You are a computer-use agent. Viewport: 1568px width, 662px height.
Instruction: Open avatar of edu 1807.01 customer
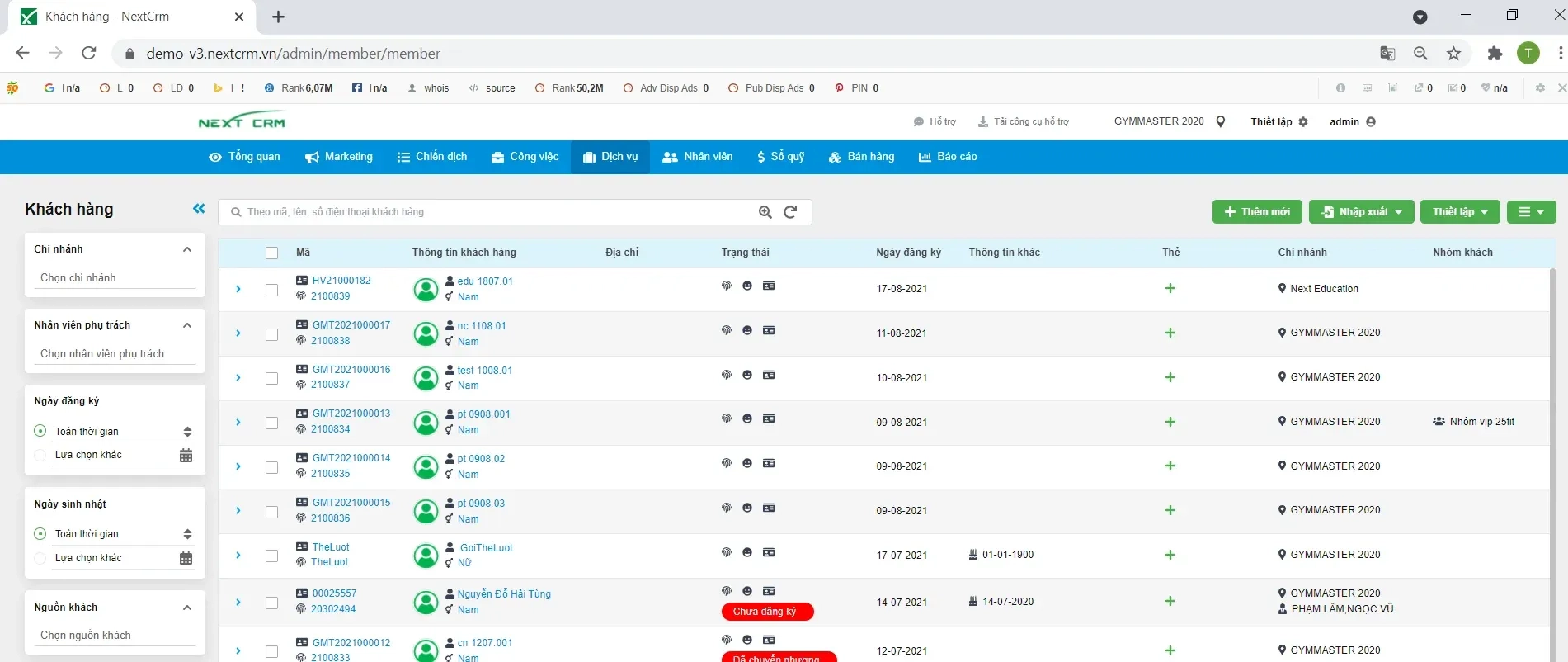pos(426,290)
